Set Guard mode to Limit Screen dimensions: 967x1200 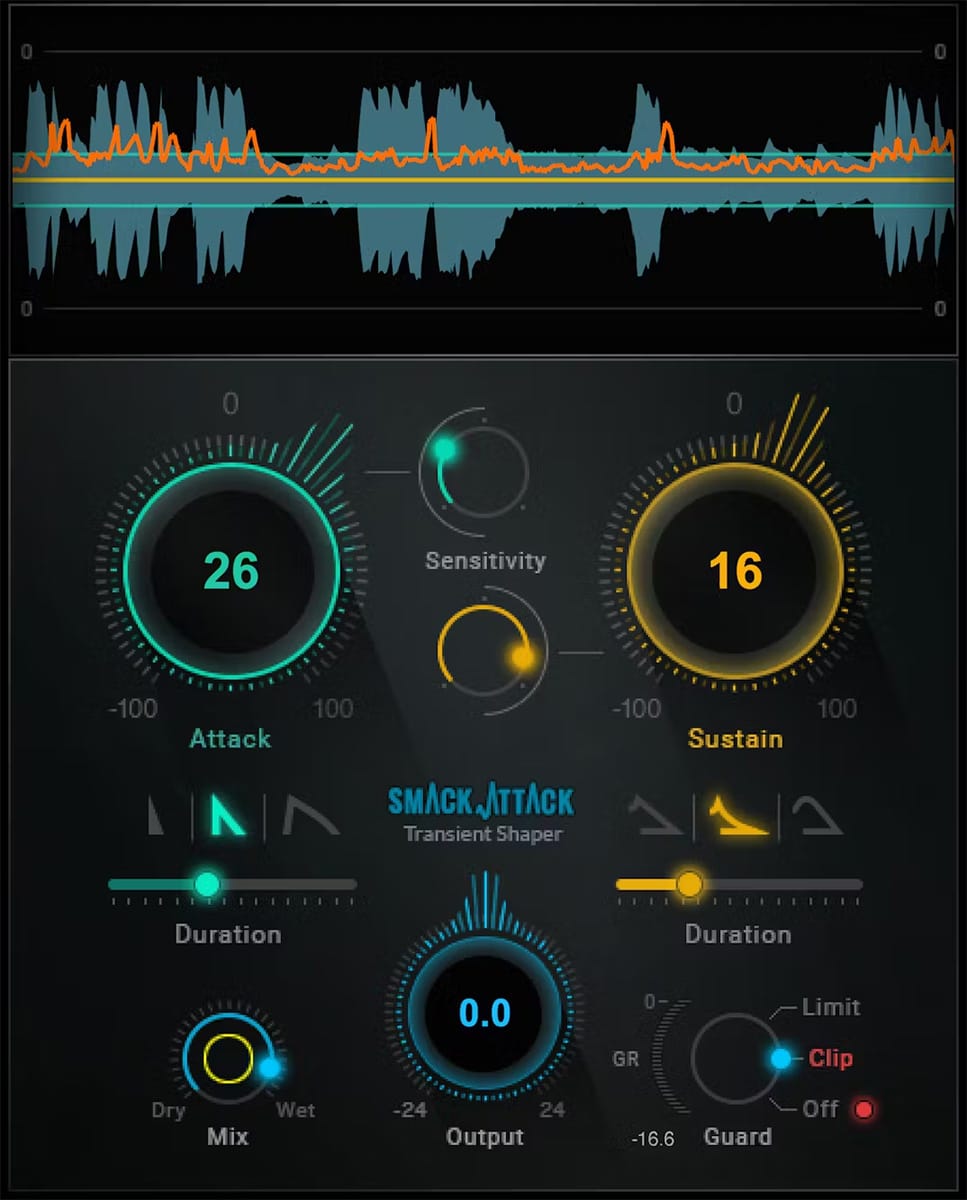coord(830,1008)
